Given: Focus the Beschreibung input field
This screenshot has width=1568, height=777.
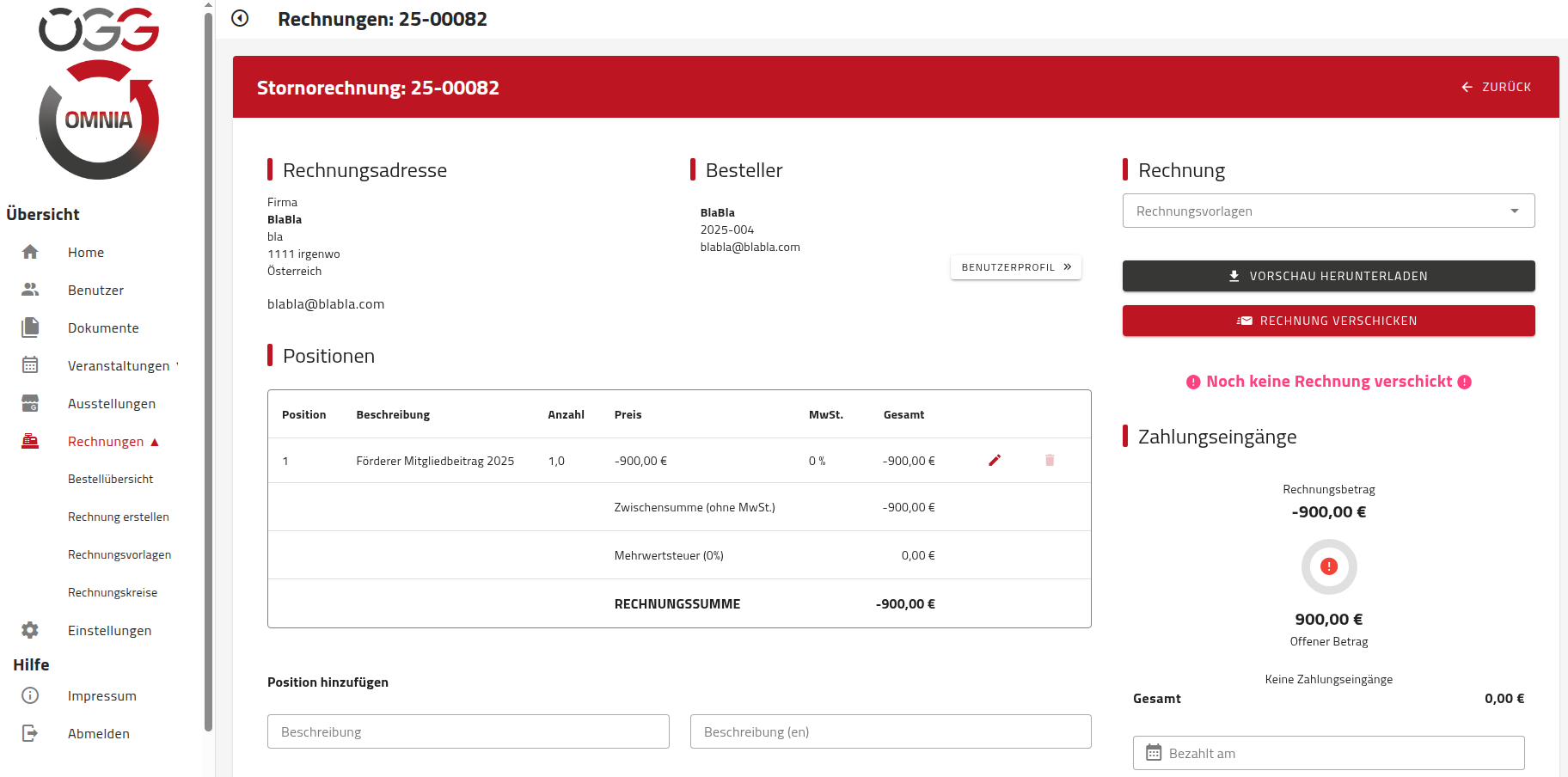Looking at the screenshot, I should (469, 731).
